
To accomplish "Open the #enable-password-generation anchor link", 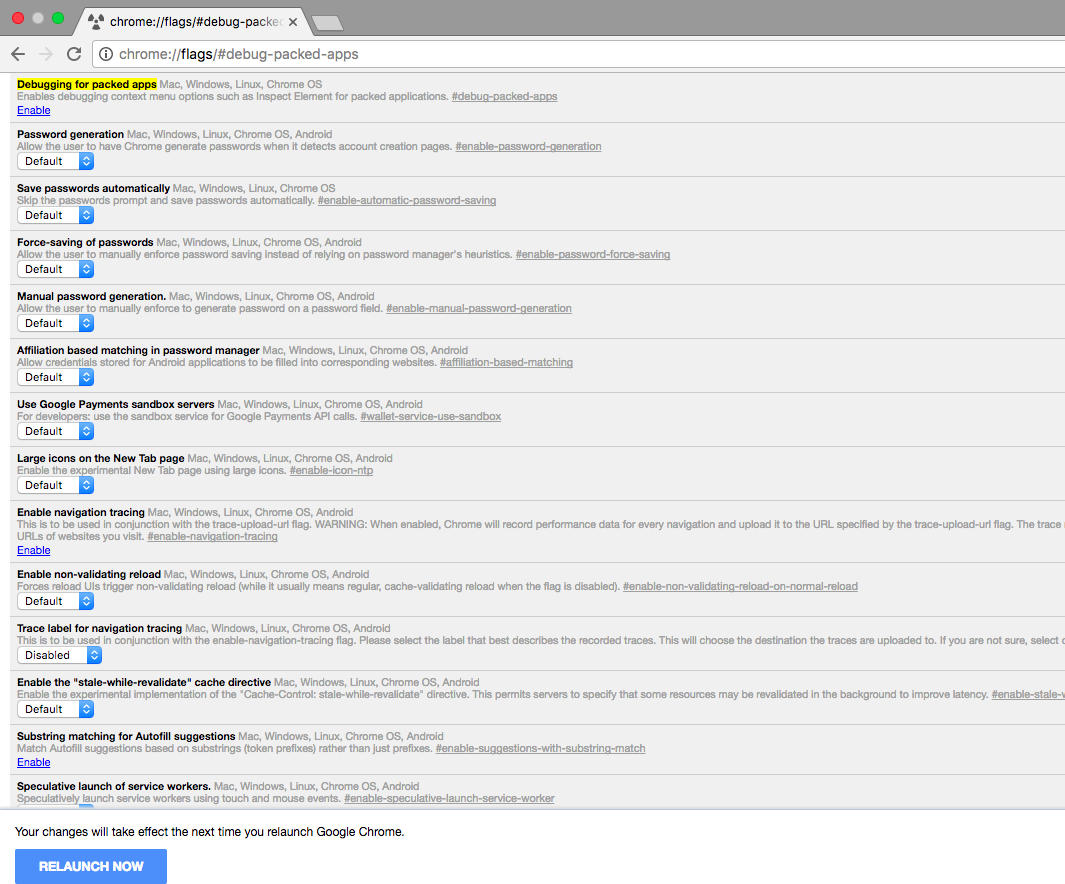I will (528, 146).
